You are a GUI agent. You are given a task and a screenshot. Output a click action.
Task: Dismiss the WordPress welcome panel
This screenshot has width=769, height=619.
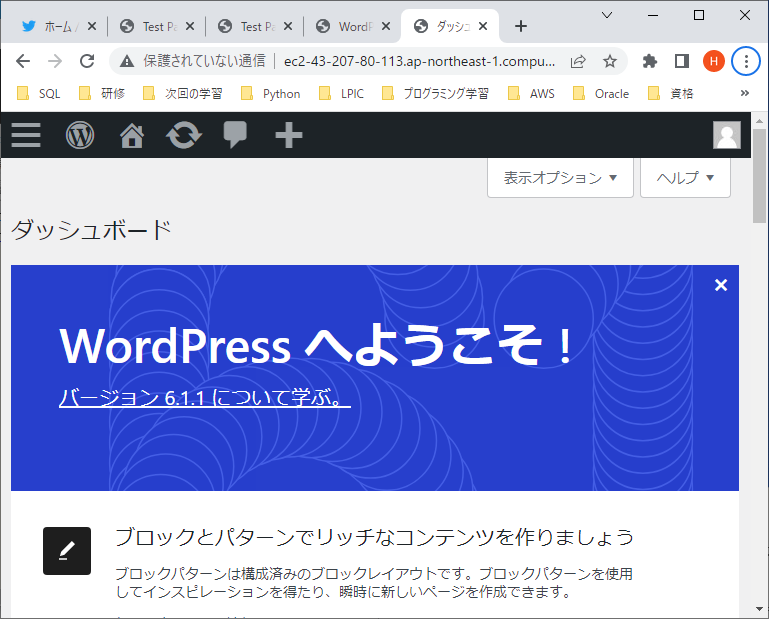[721, 285]
